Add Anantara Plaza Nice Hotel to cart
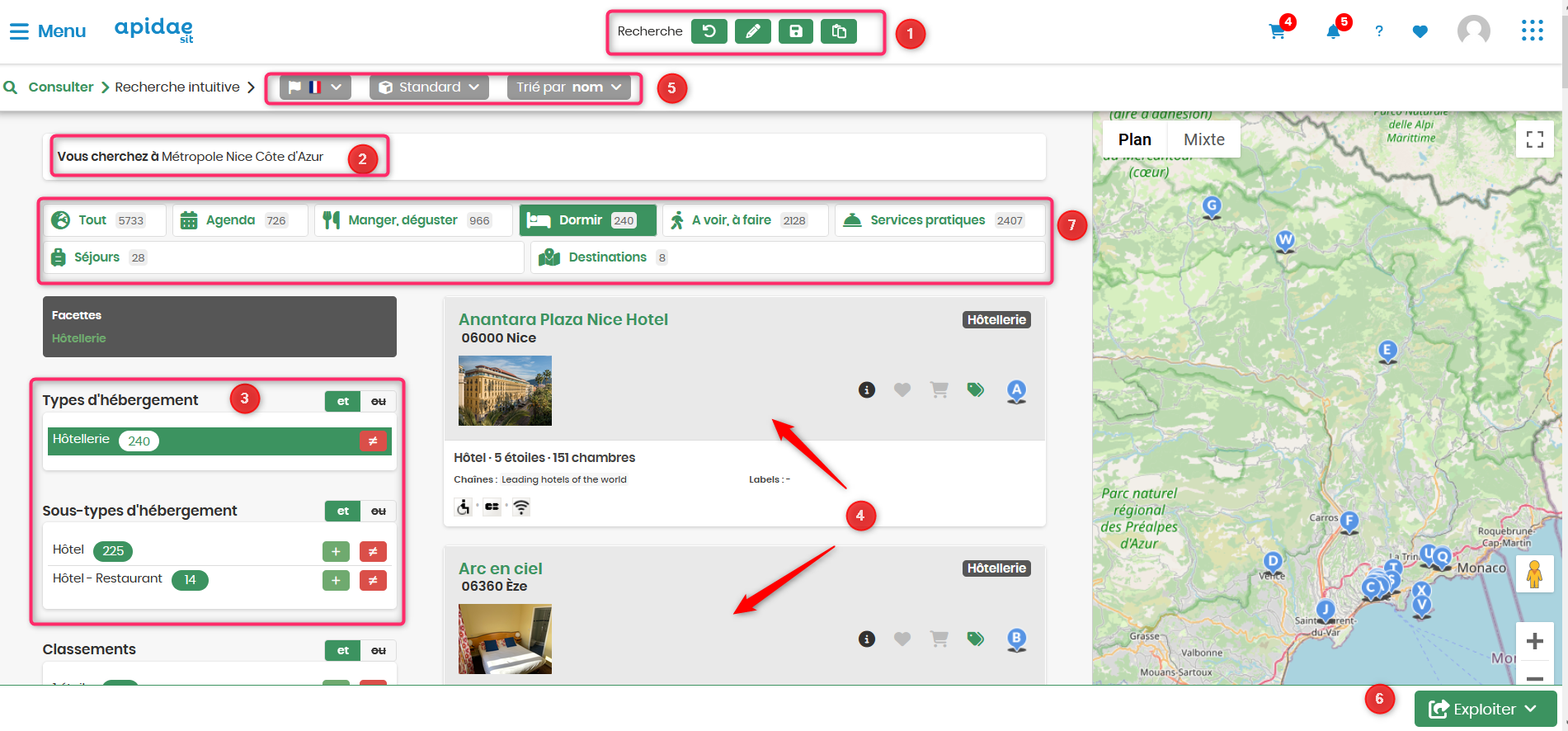The width and height of the screenshot is (1568, 731). [x=939, y=389]
